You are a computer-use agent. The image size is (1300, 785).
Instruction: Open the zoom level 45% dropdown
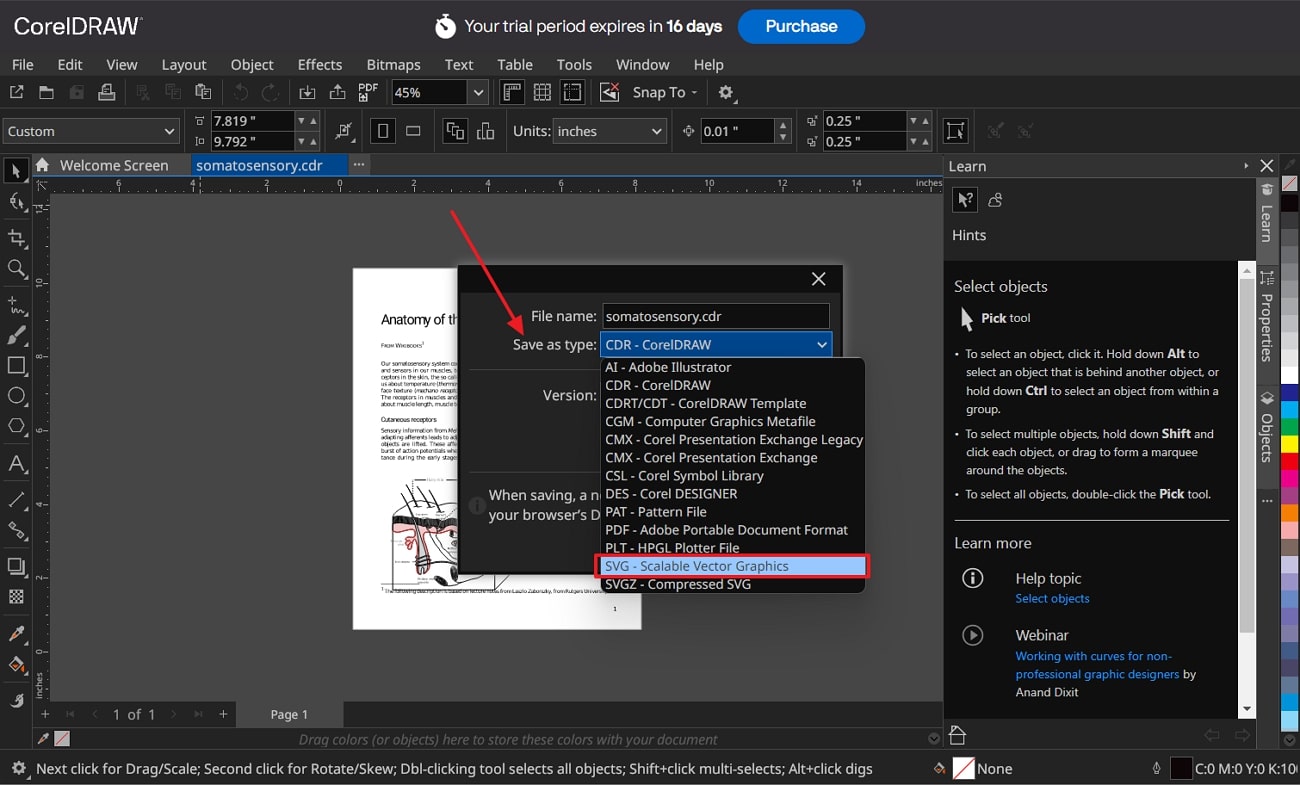point(478,92)
